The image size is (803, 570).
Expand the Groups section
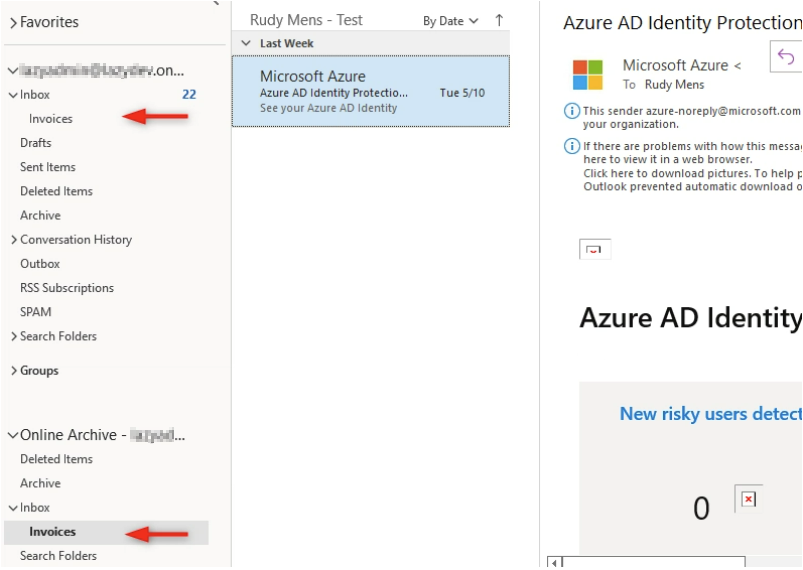click(14, 371)
